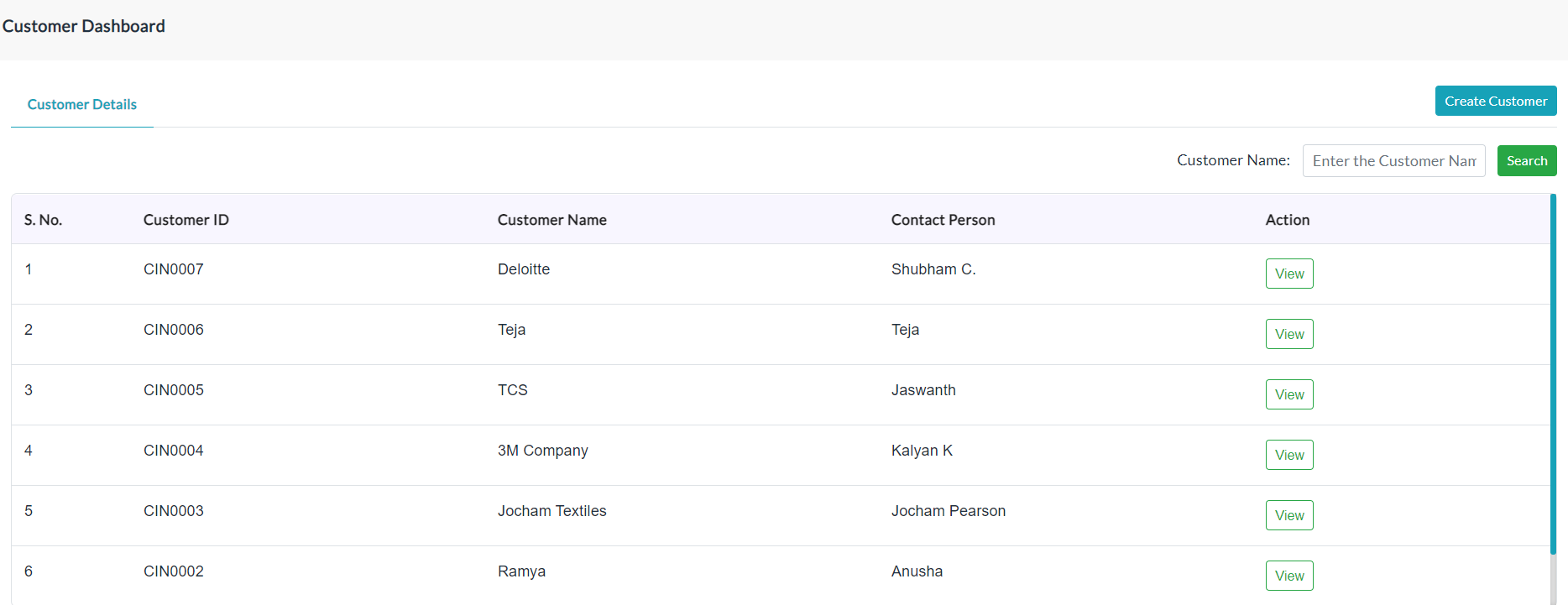The image size is (1568, 605).
Task: Select the CIN0004 customer ID cell
Action: (174, 451)
